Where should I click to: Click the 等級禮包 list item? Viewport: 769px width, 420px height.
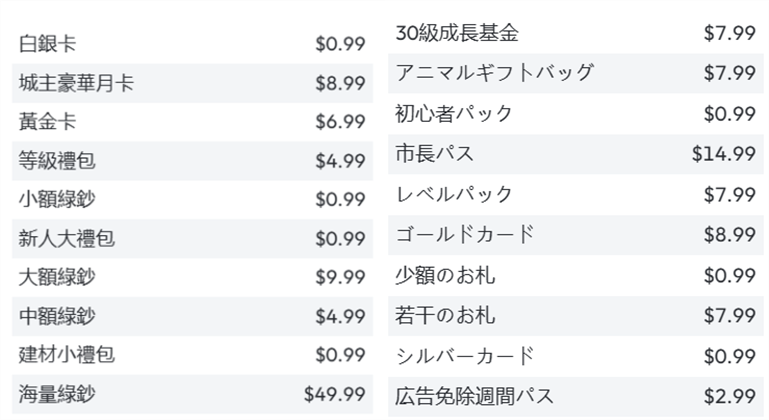57,161
